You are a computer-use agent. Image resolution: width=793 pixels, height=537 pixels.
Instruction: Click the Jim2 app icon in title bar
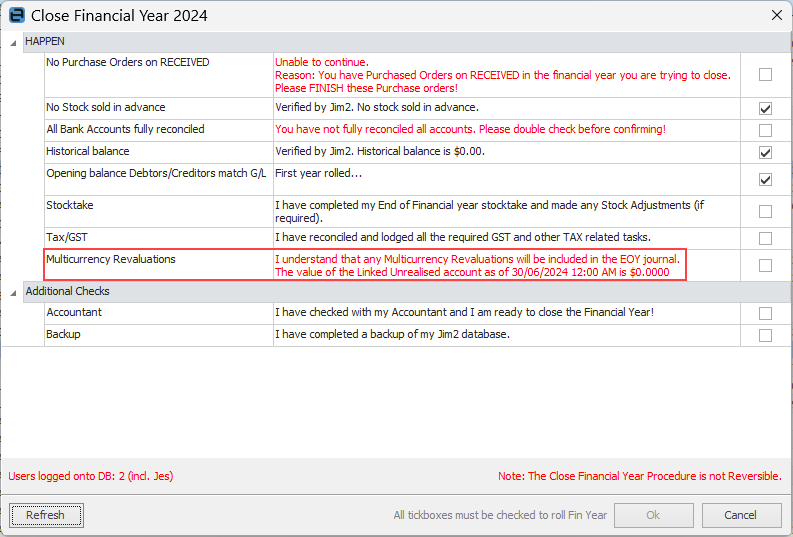click(16, 15)
